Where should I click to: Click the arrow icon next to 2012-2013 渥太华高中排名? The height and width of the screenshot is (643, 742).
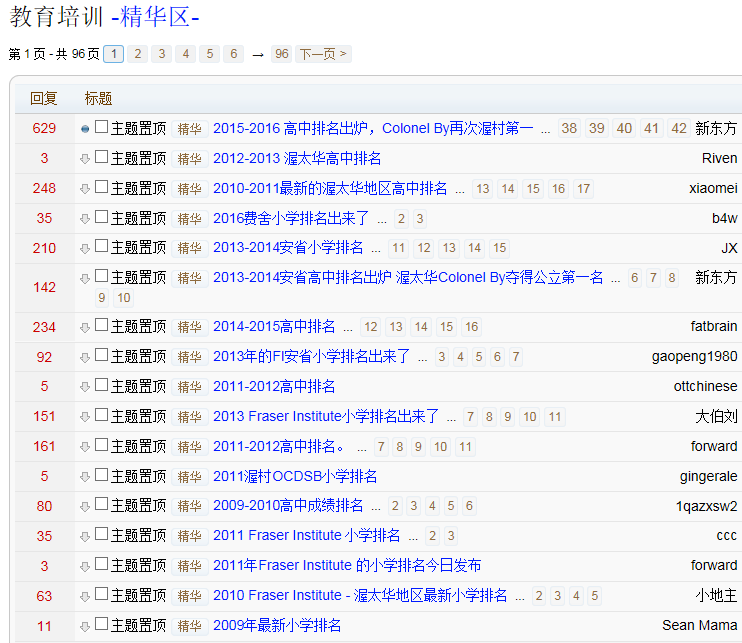85,159
